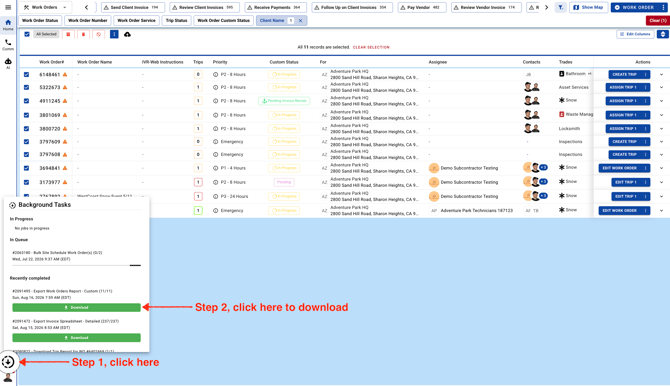
Task: Uncheck work order 4911245
Action: pos(26,101)
